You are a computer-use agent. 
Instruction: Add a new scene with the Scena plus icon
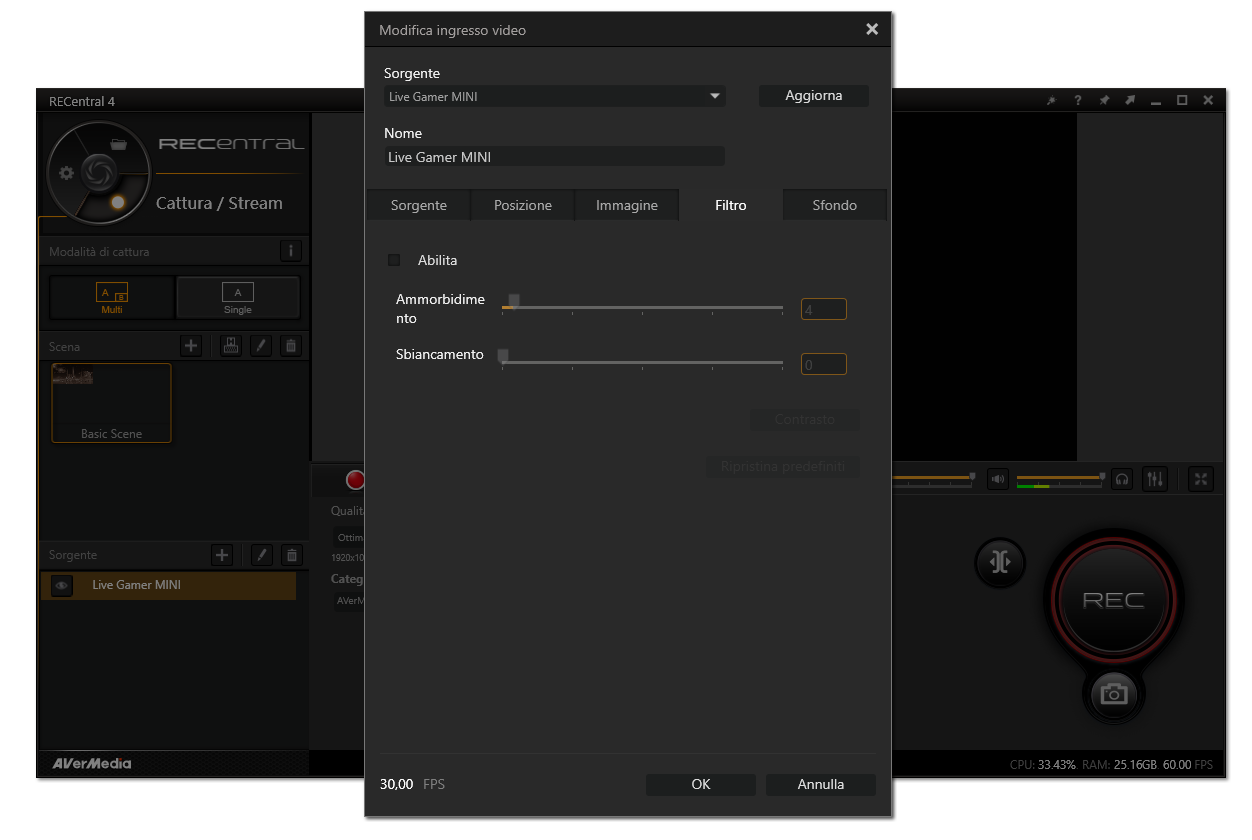click(192, 346)
